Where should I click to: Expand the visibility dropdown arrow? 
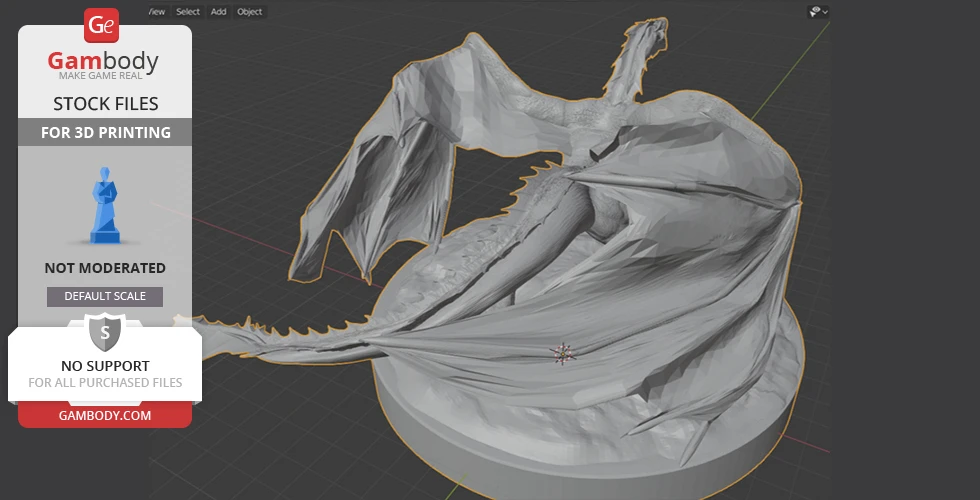[826, 12]
